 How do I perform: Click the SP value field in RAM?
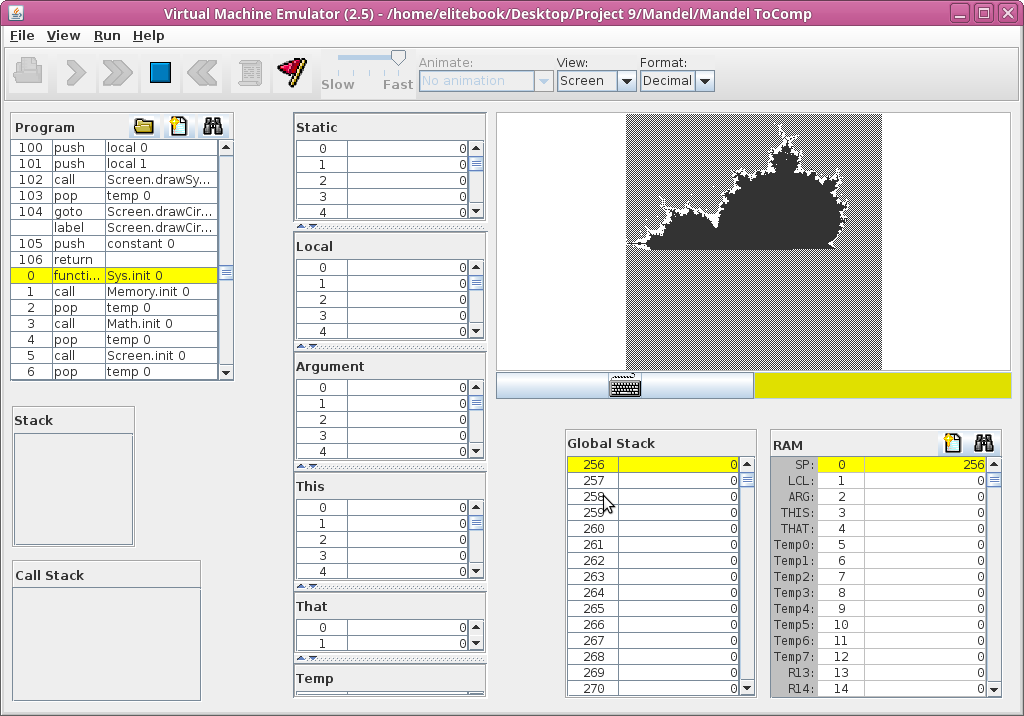(x=925, y=465)
